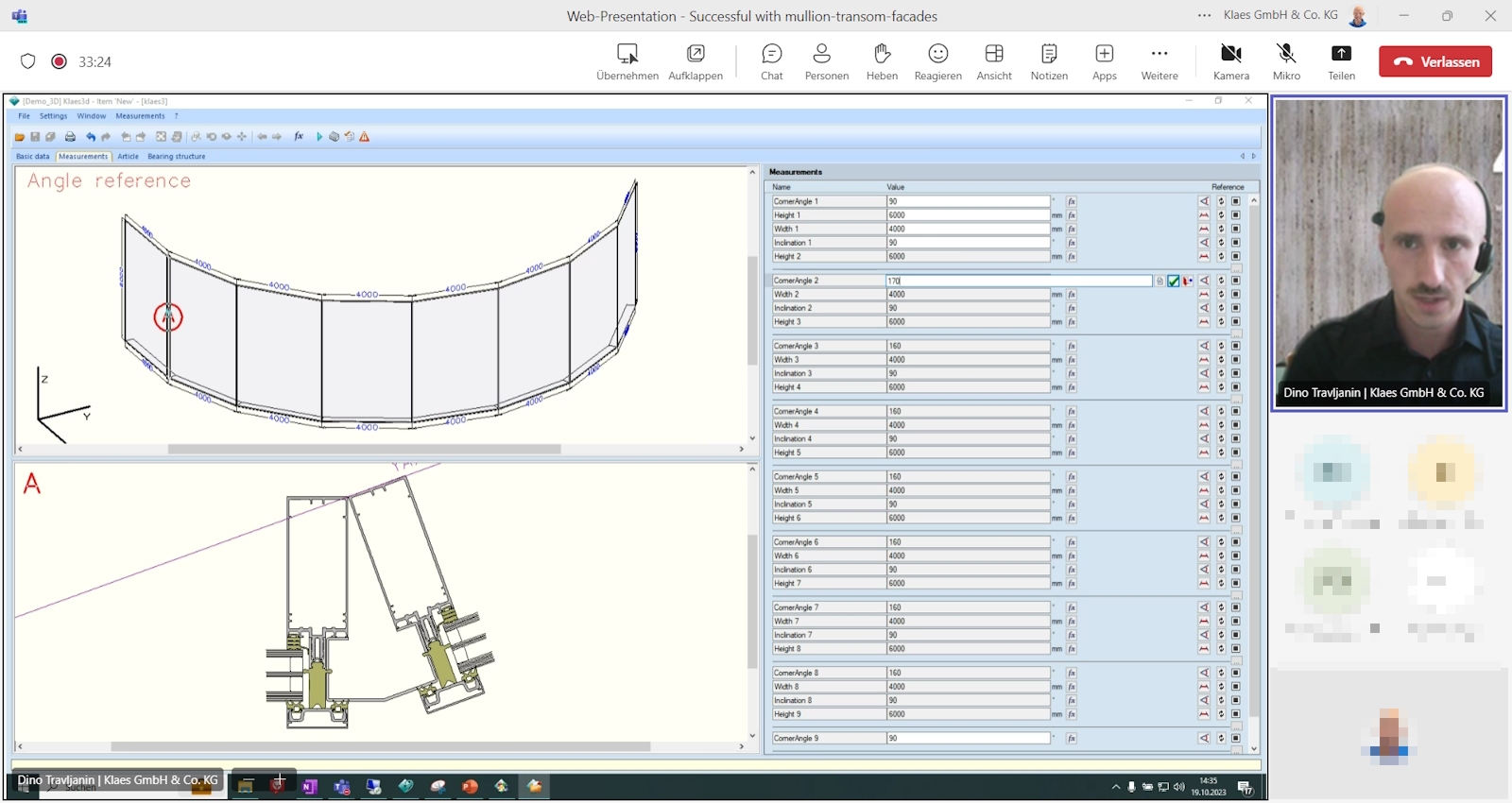This screenshot has width=1512, height=803.
Task: Click the Measurements list scroll-down arrow
Action: (x=1254, y=749)
